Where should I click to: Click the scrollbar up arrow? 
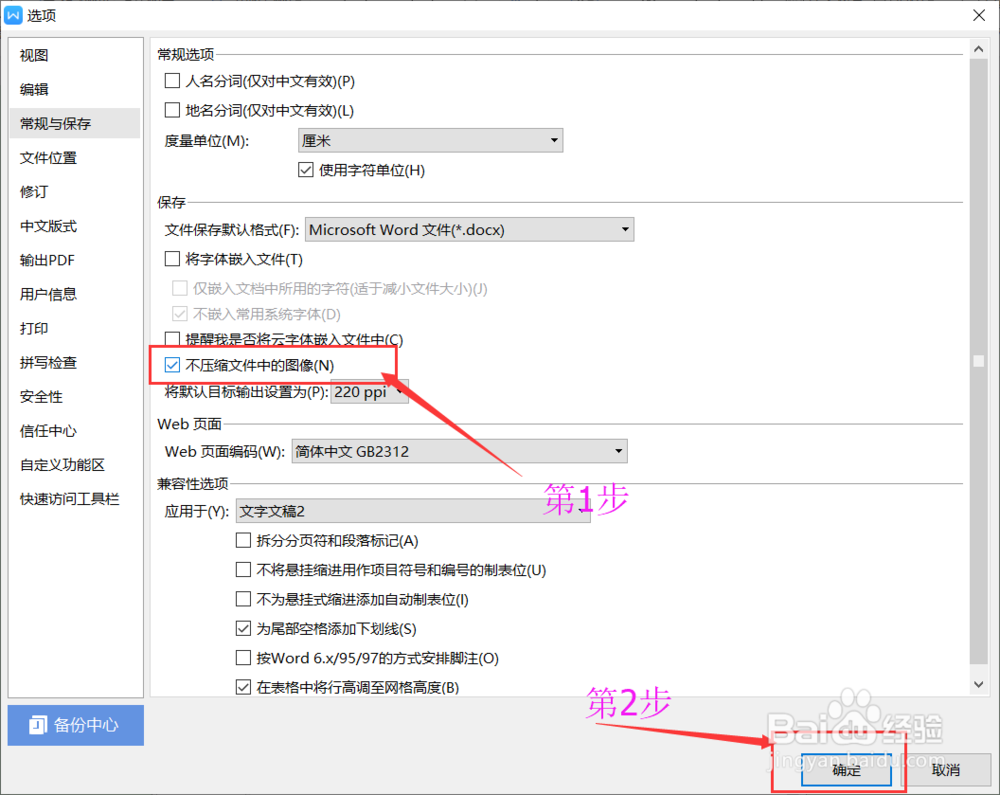978,49
